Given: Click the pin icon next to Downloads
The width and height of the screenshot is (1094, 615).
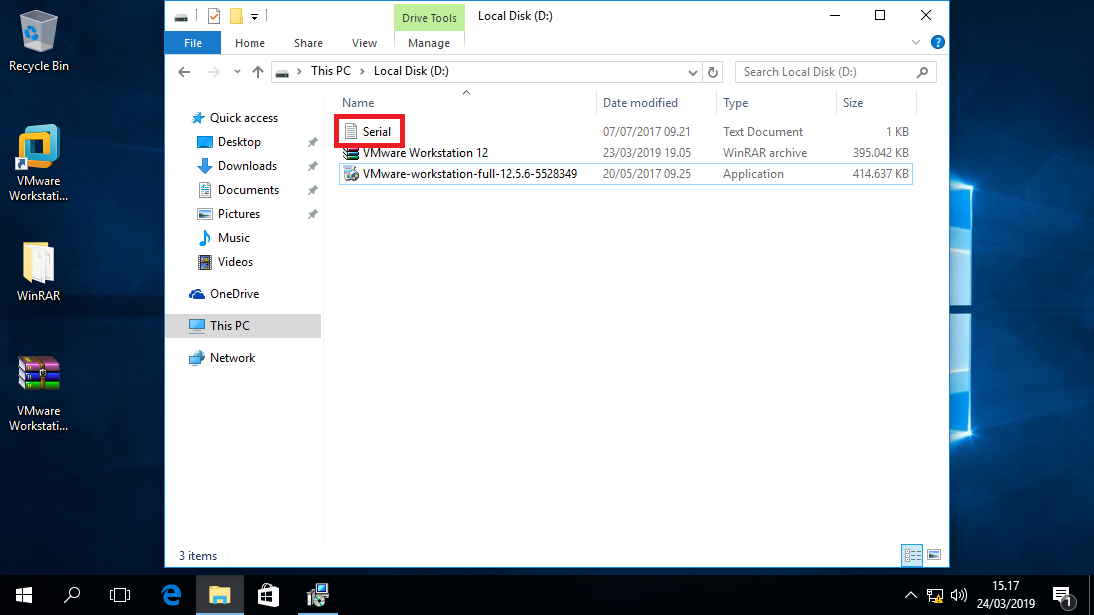Looking at the screenshot, I should point(313,166).
